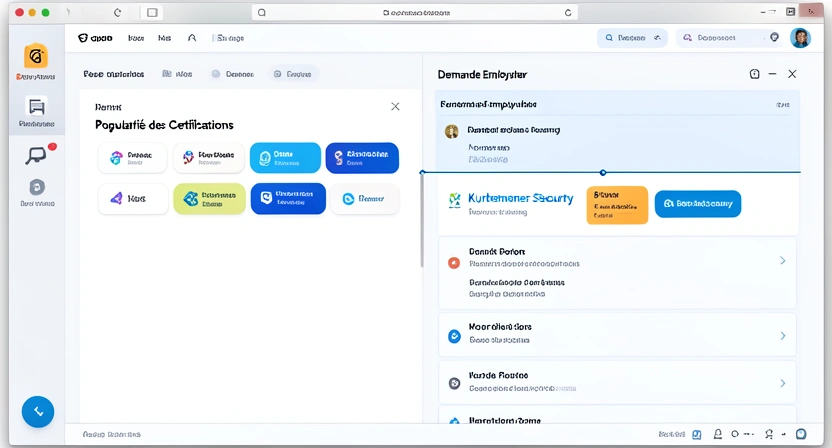832x448 pixels.
Task: Click the light blue certification tile in top row
Action: coord(285,158)
